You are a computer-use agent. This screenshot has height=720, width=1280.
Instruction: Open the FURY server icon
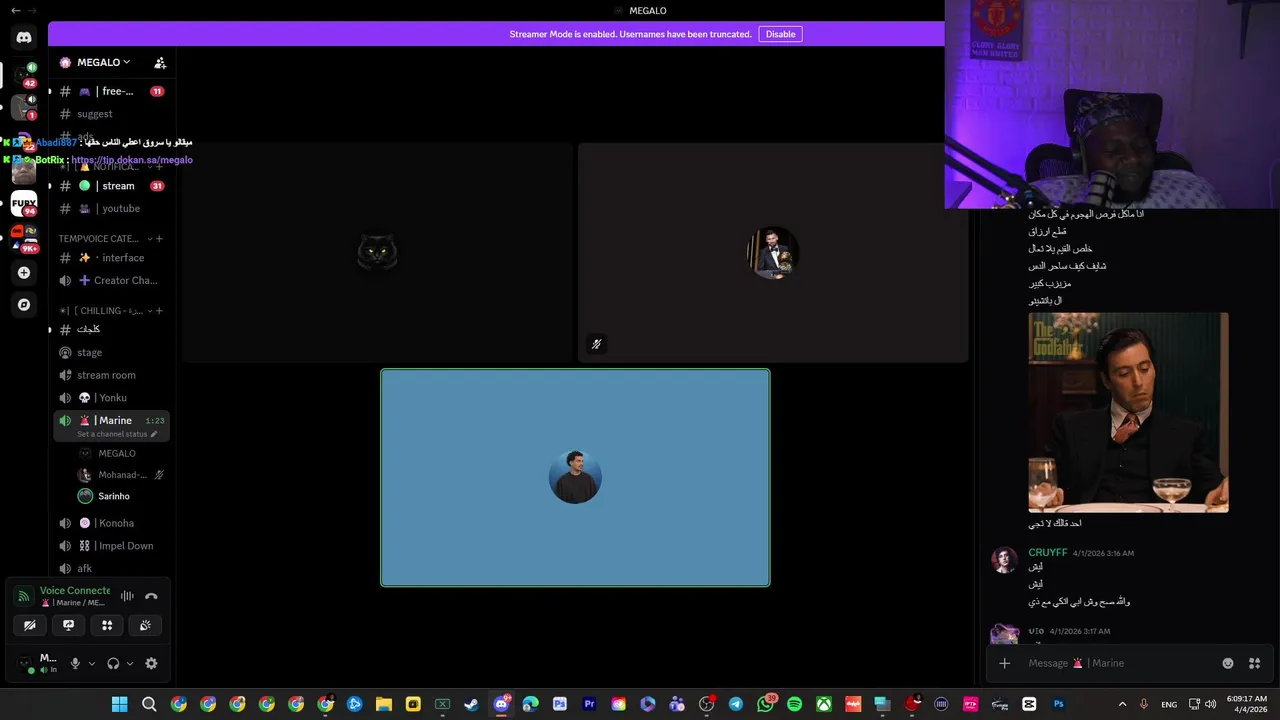[x=24, y=203]
